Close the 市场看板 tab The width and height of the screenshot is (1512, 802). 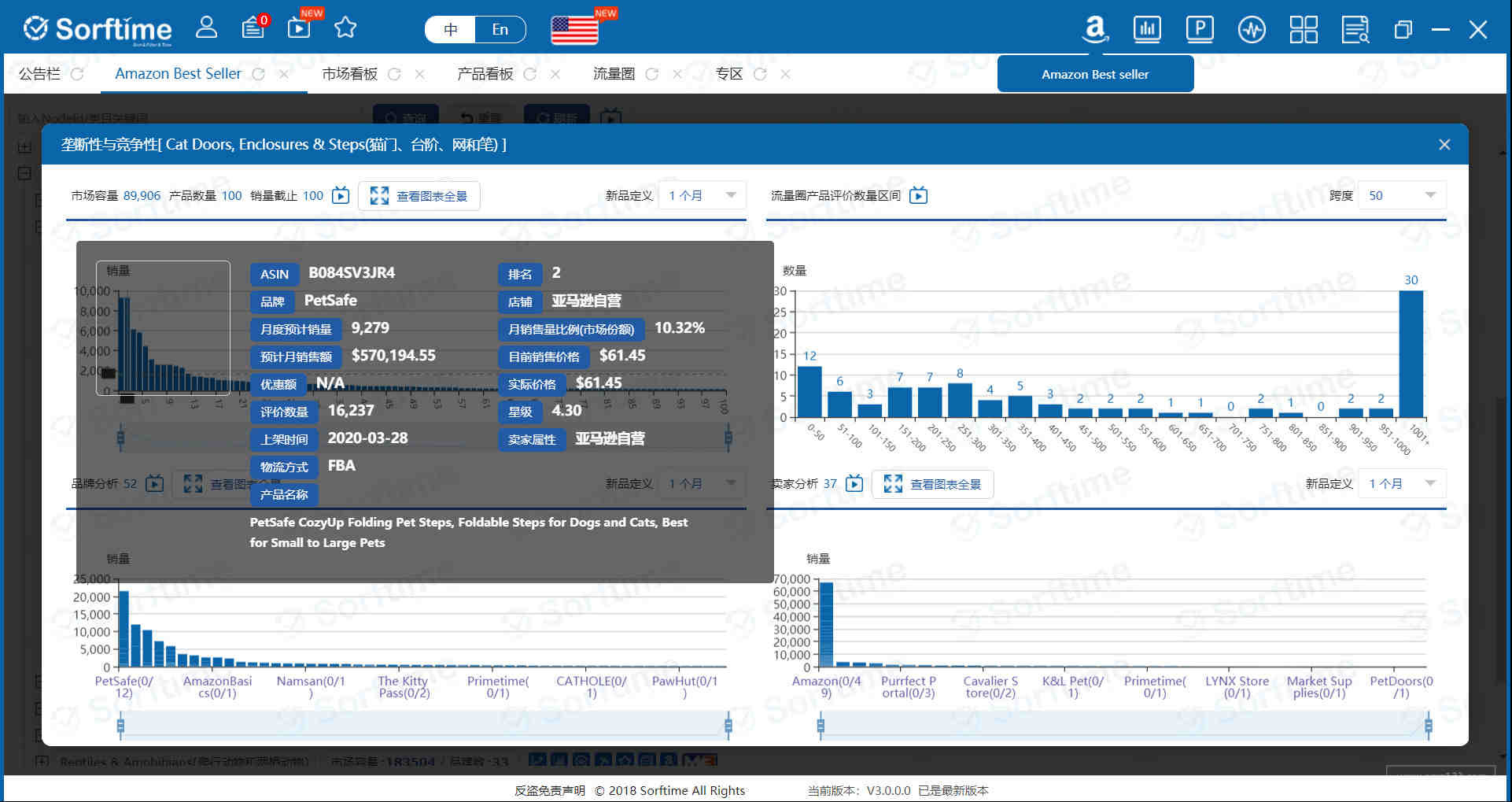419,74
